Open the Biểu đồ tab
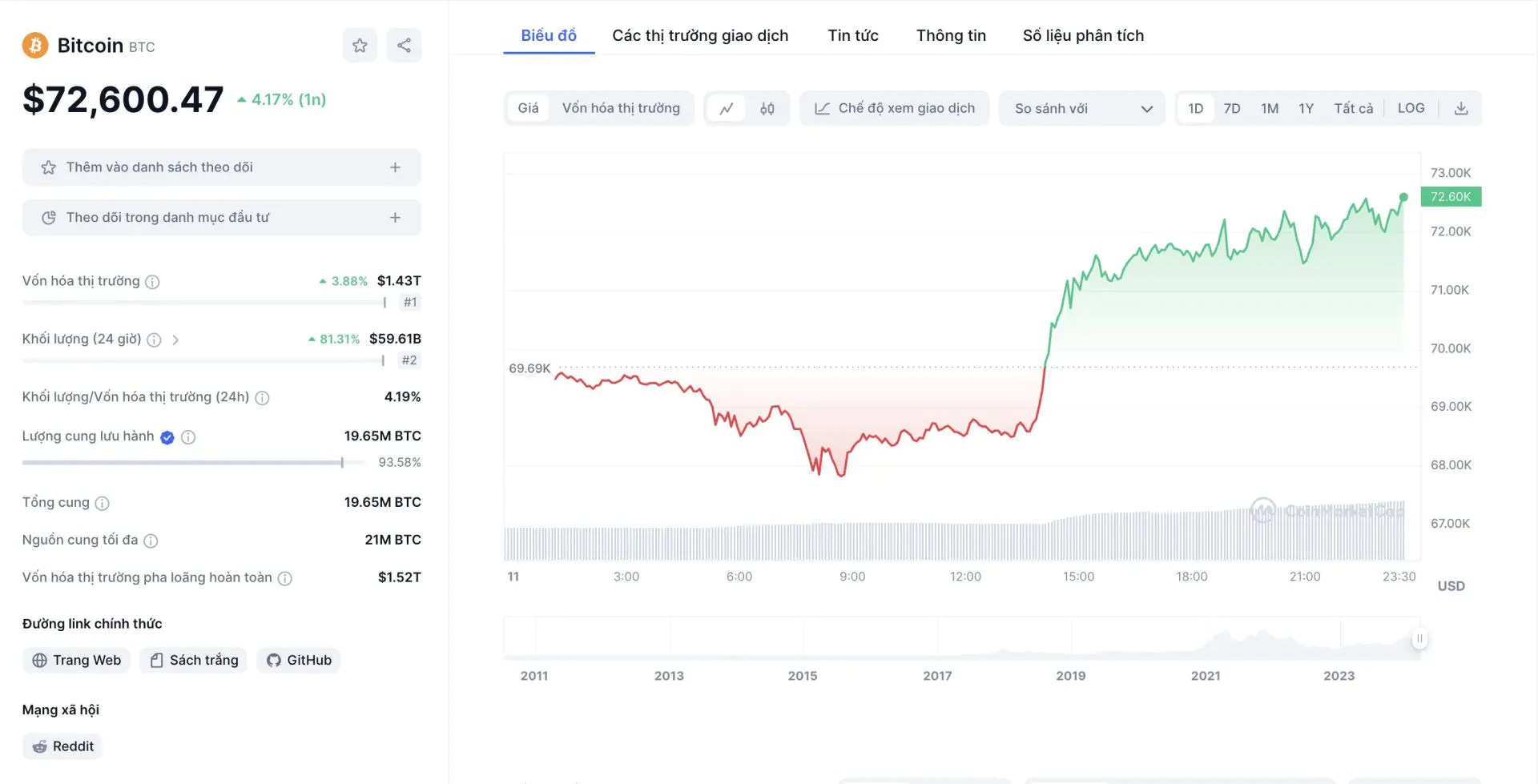The width and height of the screenshot is (1538, 784). point(549,35)
